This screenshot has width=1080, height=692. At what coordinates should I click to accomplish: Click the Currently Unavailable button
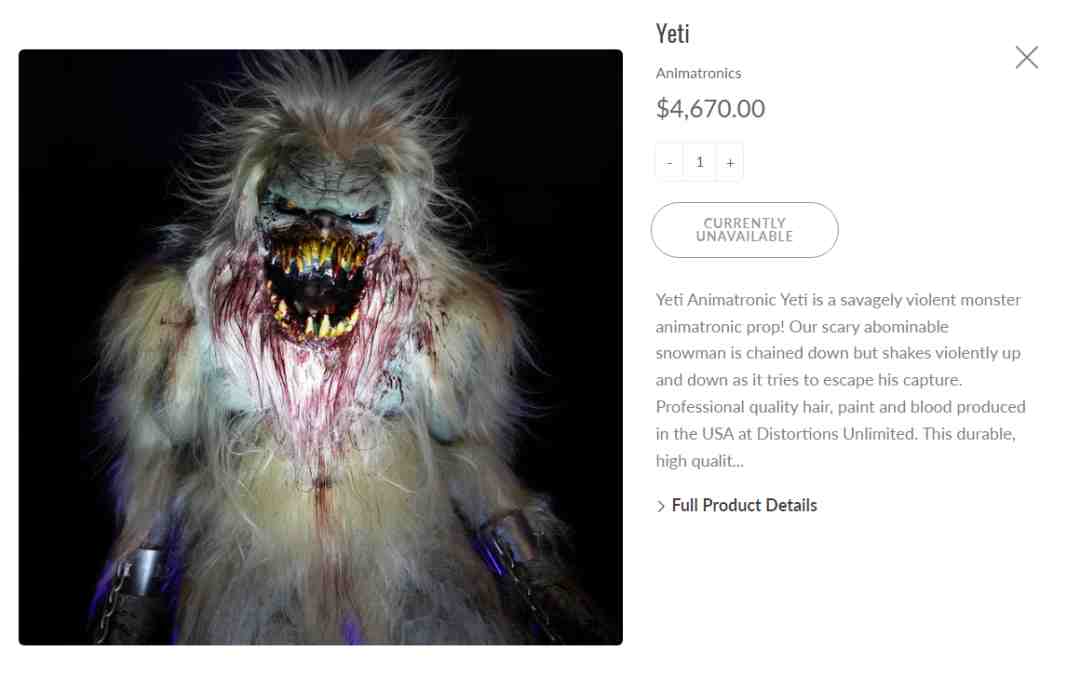745,230
